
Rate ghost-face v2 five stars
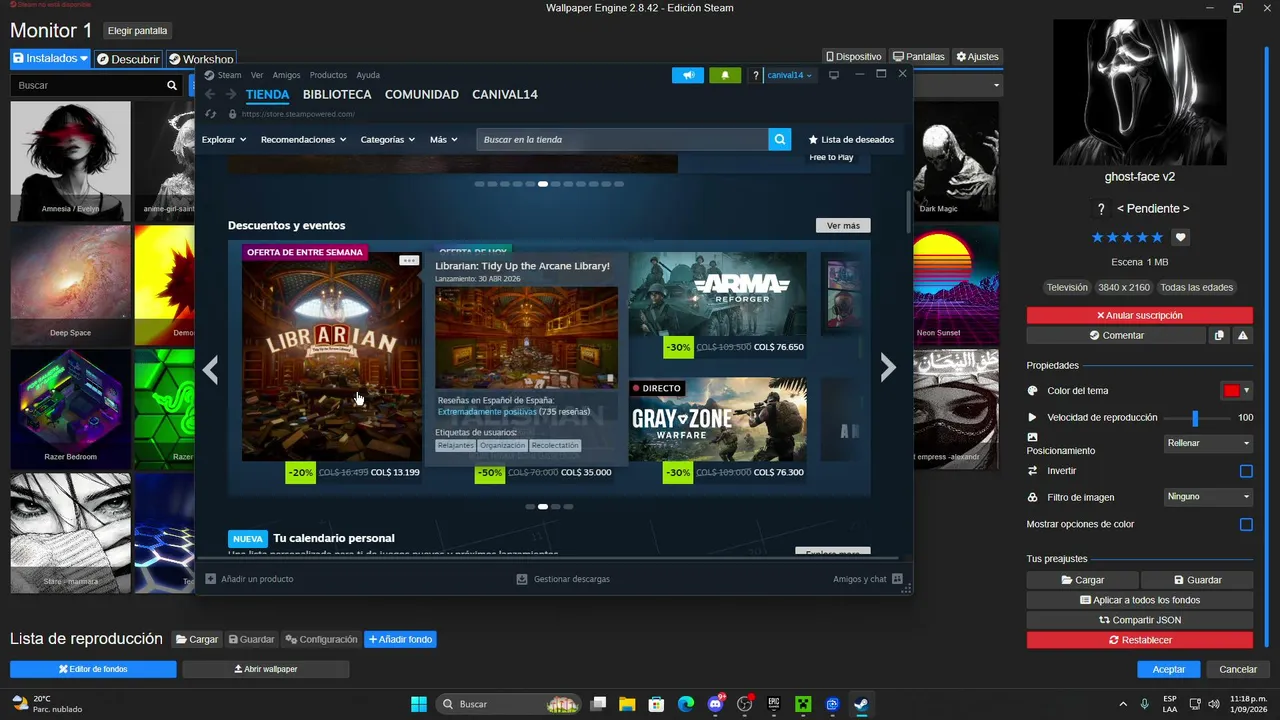(x=1157, y=237)
